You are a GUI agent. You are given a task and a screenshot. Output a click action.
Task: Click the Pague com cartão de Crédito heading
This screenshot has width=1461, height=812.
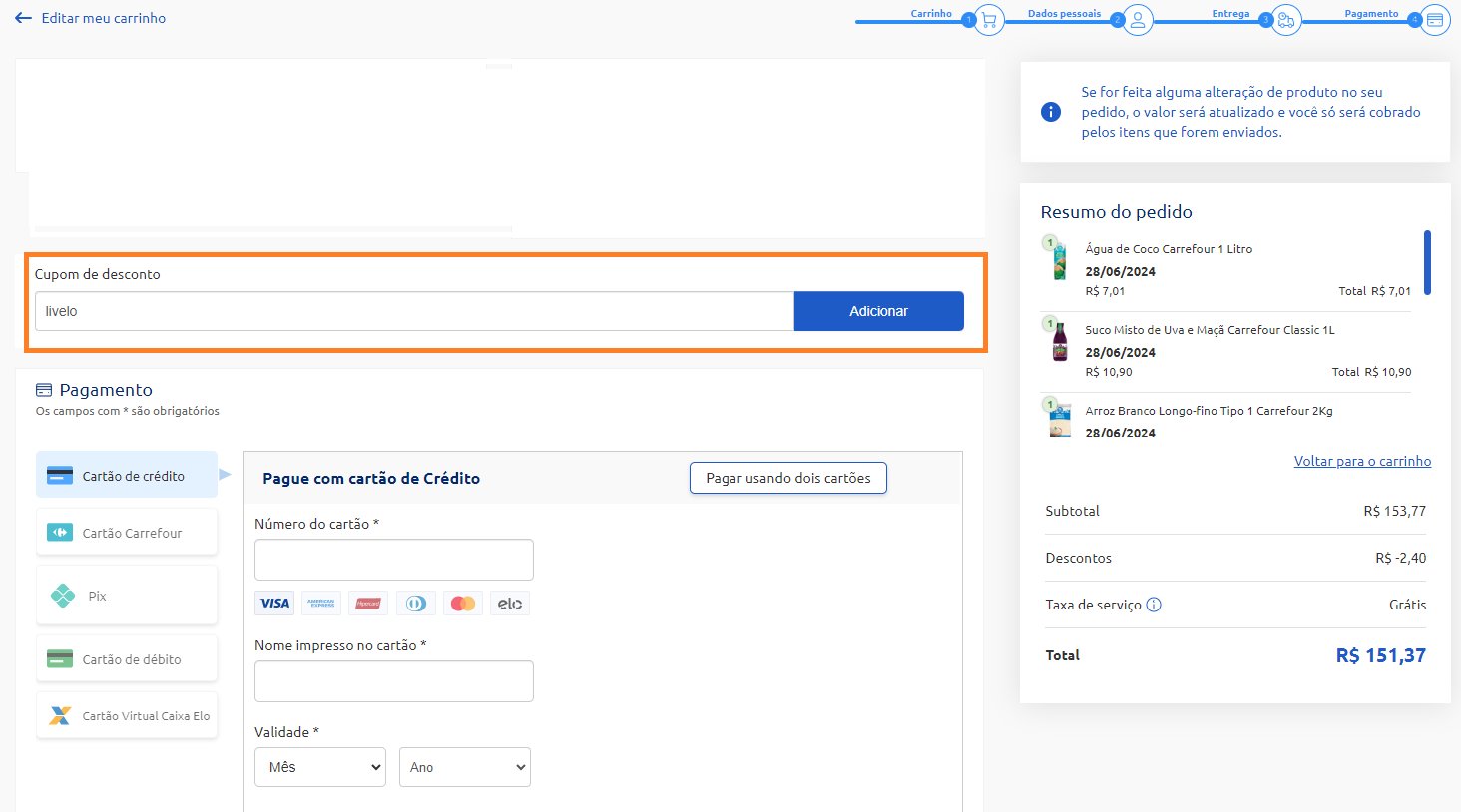point(371,479)
